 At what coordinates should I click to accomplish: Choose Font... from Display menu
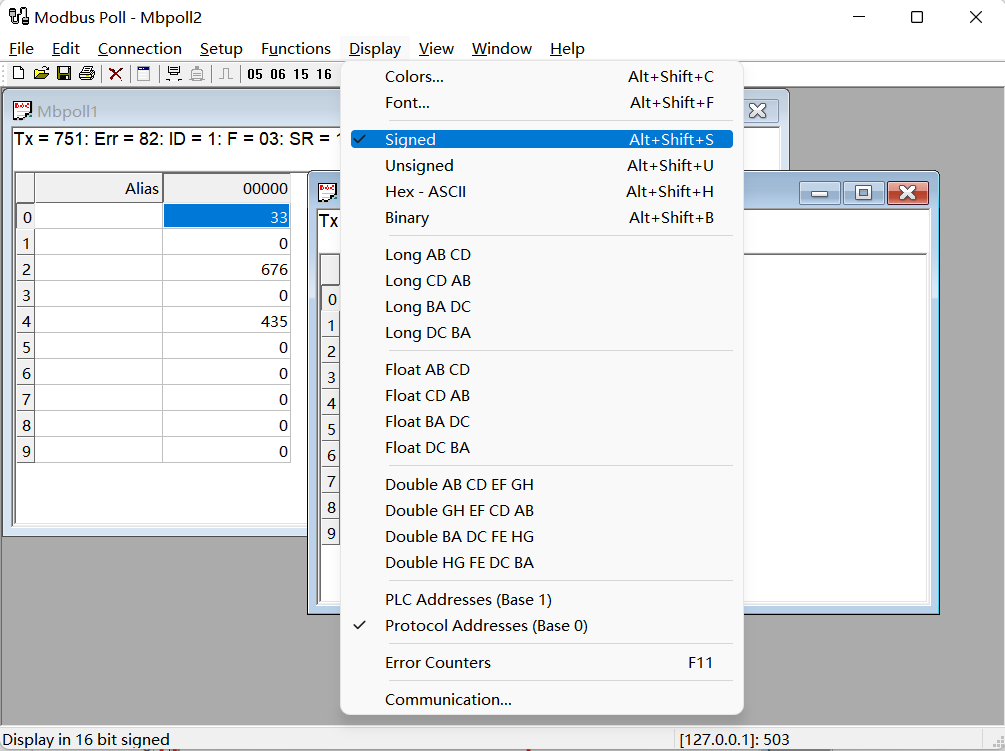coord(542,103)
